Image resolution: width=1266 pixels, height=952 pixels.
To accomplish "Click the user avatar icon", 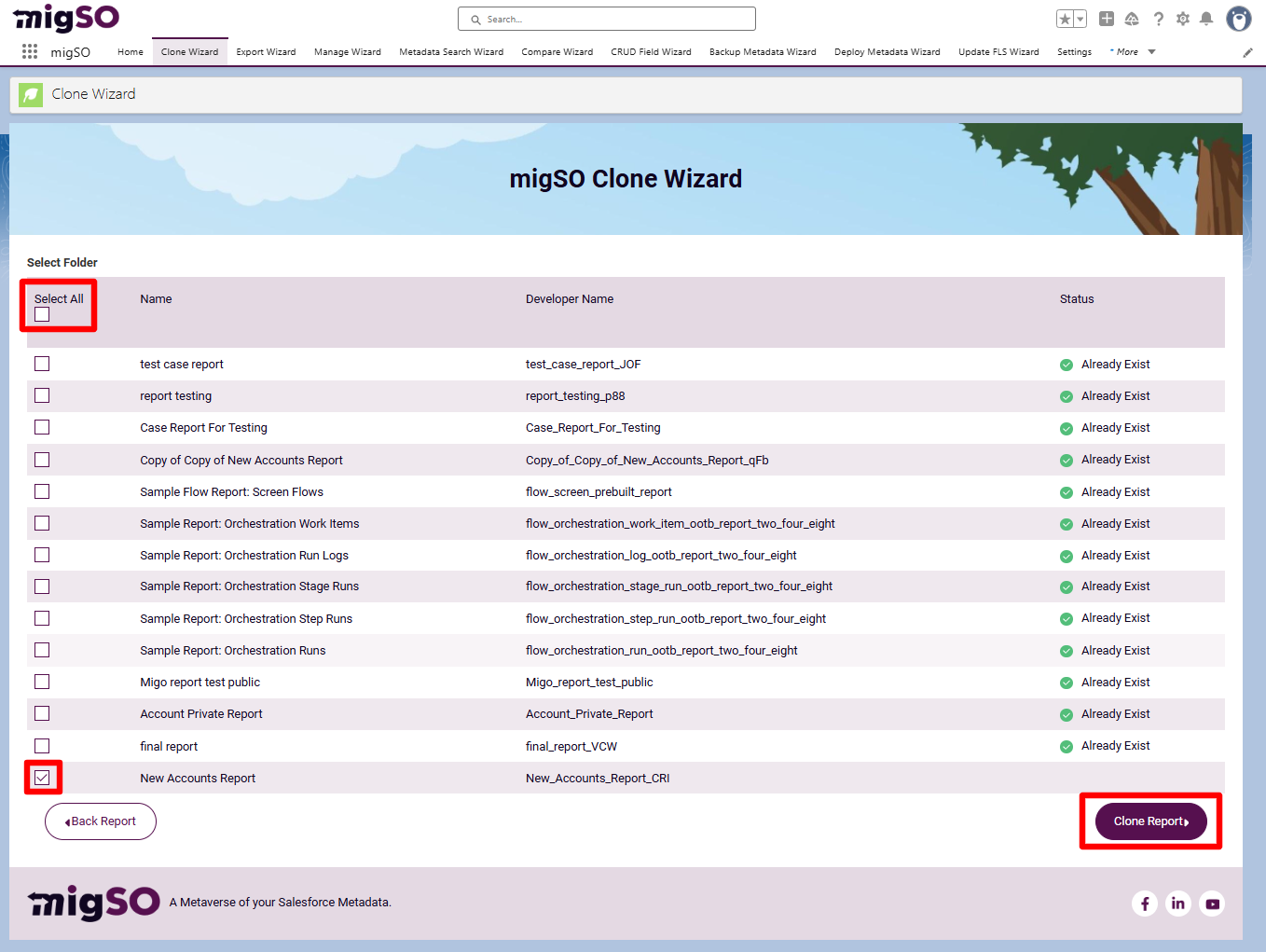I will pos(1238,18).
